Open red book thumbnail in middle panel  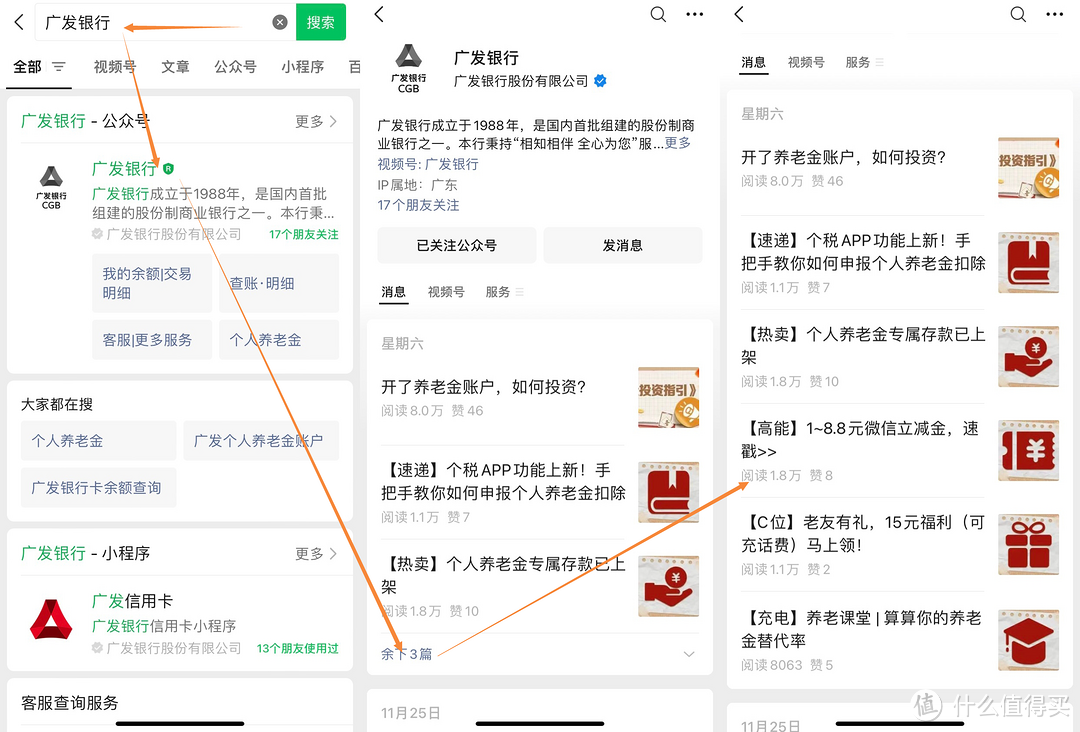[x=668, y=492]
